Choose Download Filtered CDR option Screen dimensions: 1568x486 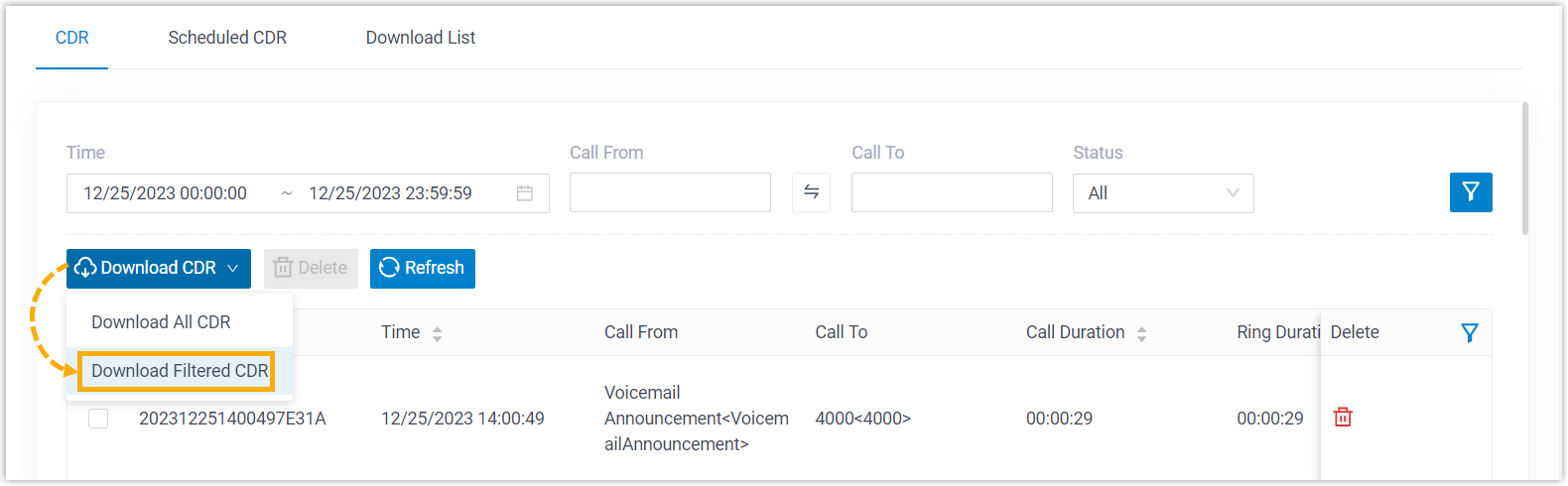pos(180,371)
